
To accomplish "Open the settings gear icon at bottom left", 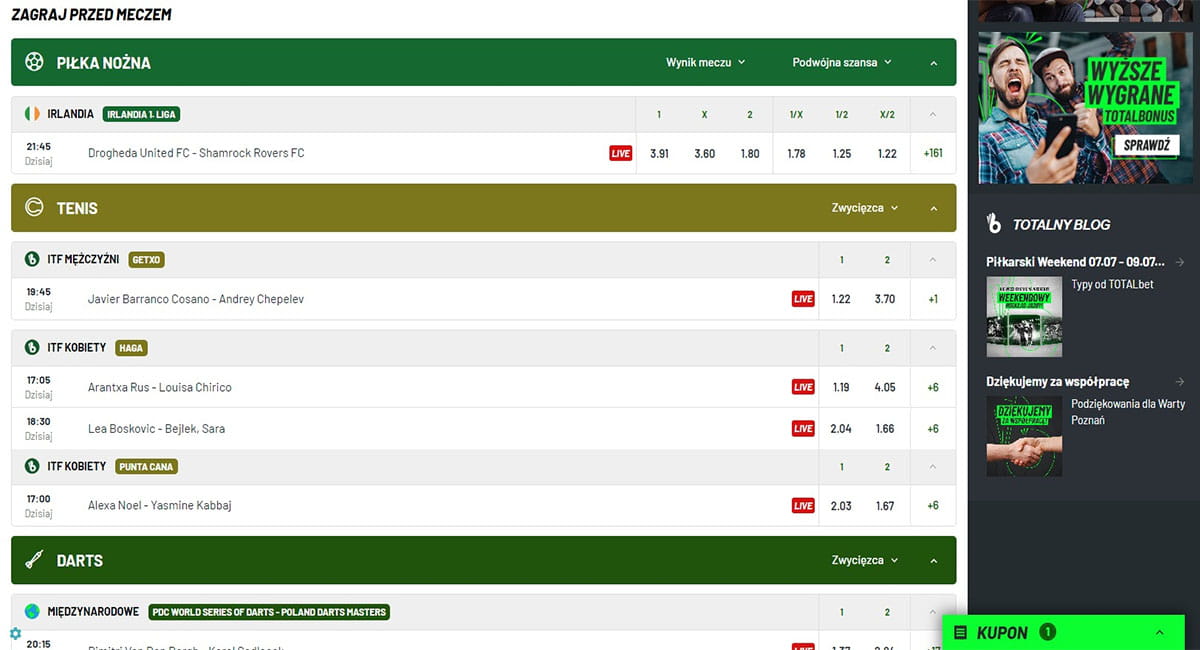I will (15, 633).
